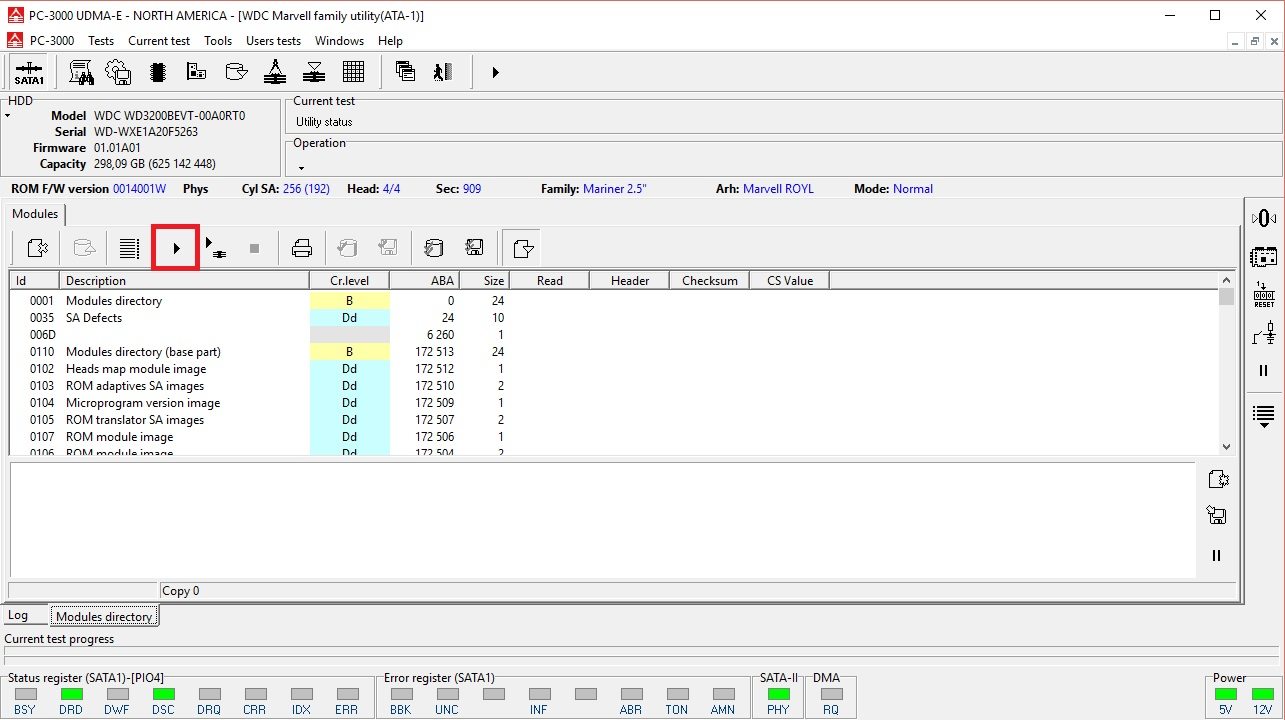Select module row with Id 006D
The height and width of the screenshot is (720, 1285).
pos(614,335)
